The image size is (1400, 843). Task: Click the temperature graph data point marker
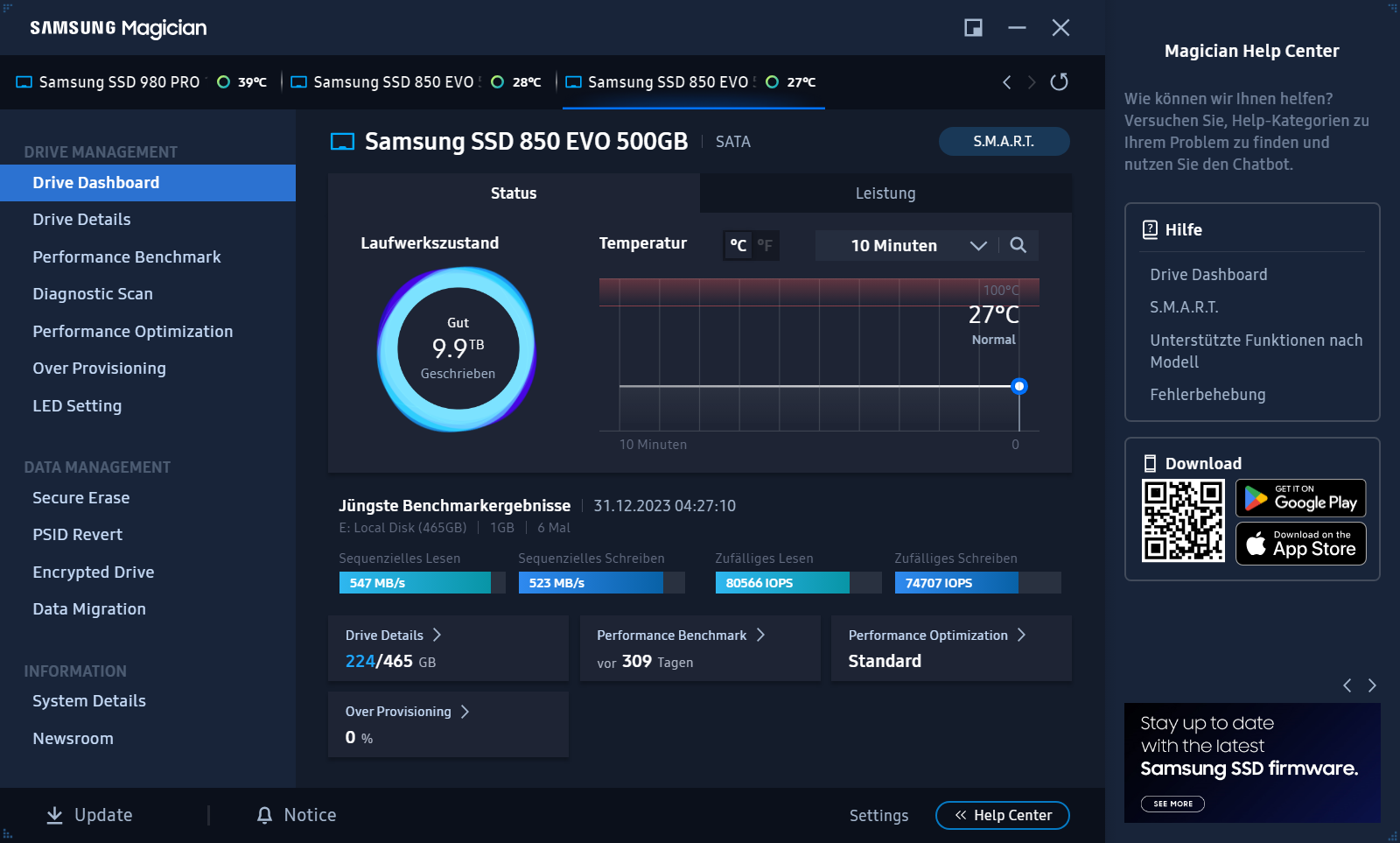pos(1019,386)
